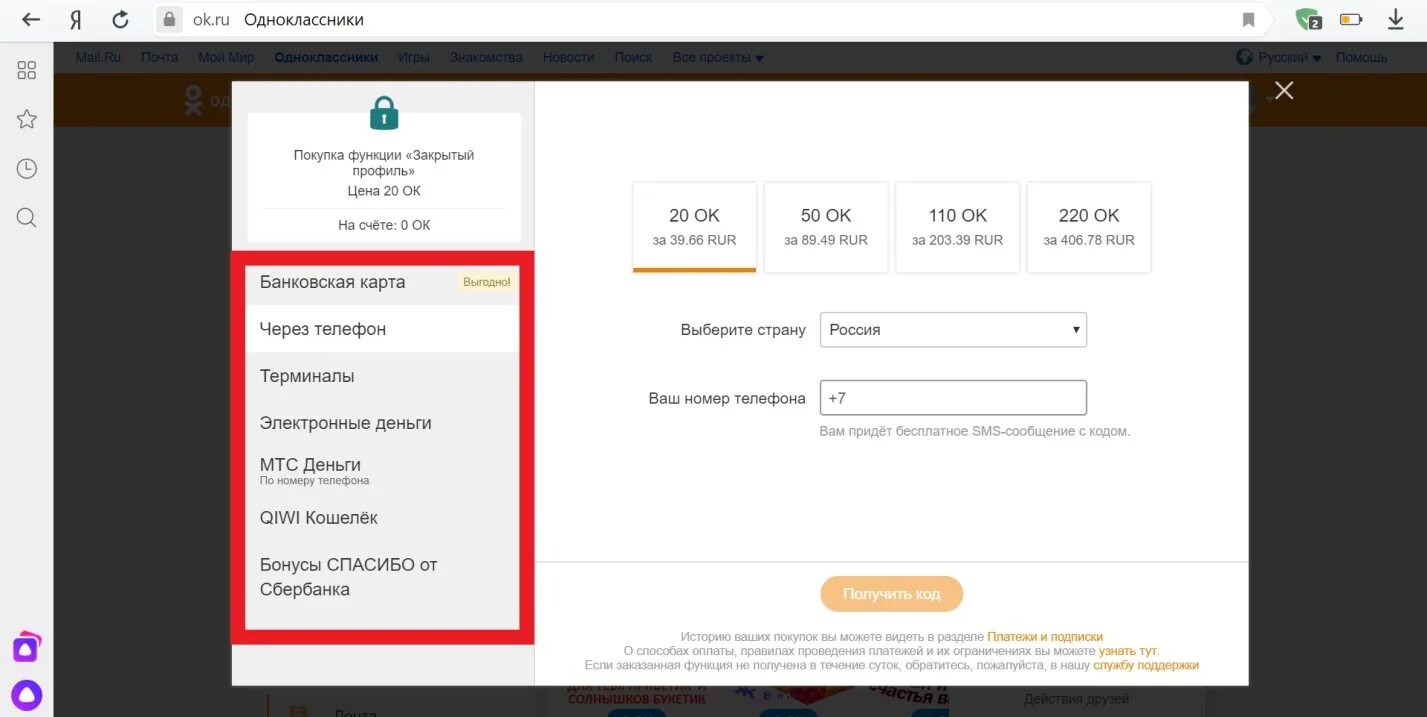Image resolution: width=1427 pixels, height=717 pixels.
Task: Open Новости link in top bar
Action: (569, 58)
